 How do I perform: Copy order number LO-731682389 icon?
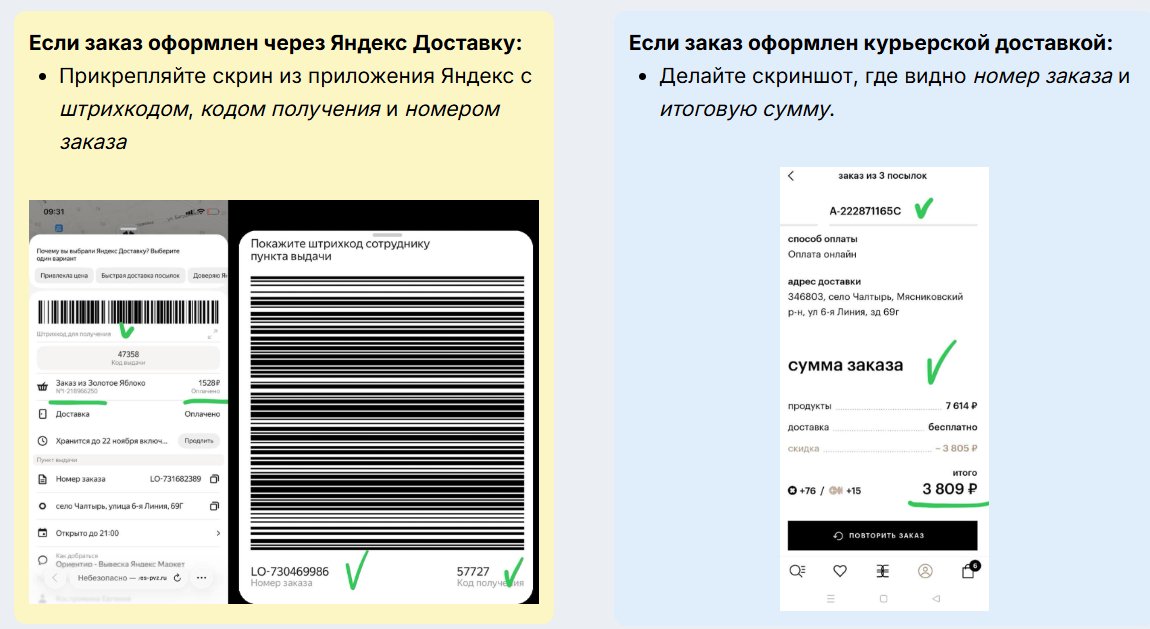point(214,479)
